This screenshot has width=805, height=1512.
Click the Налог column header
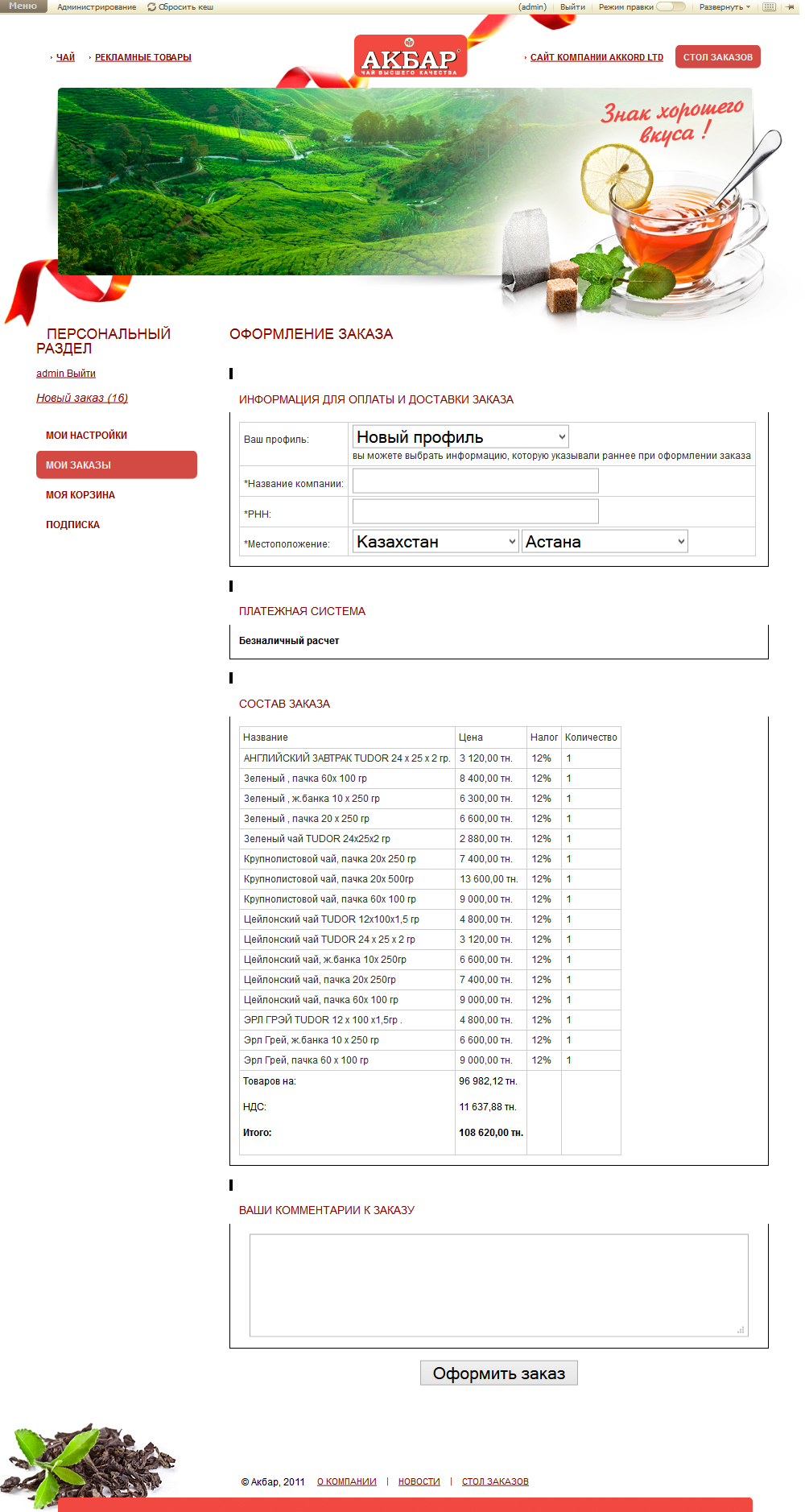(544, 737)
